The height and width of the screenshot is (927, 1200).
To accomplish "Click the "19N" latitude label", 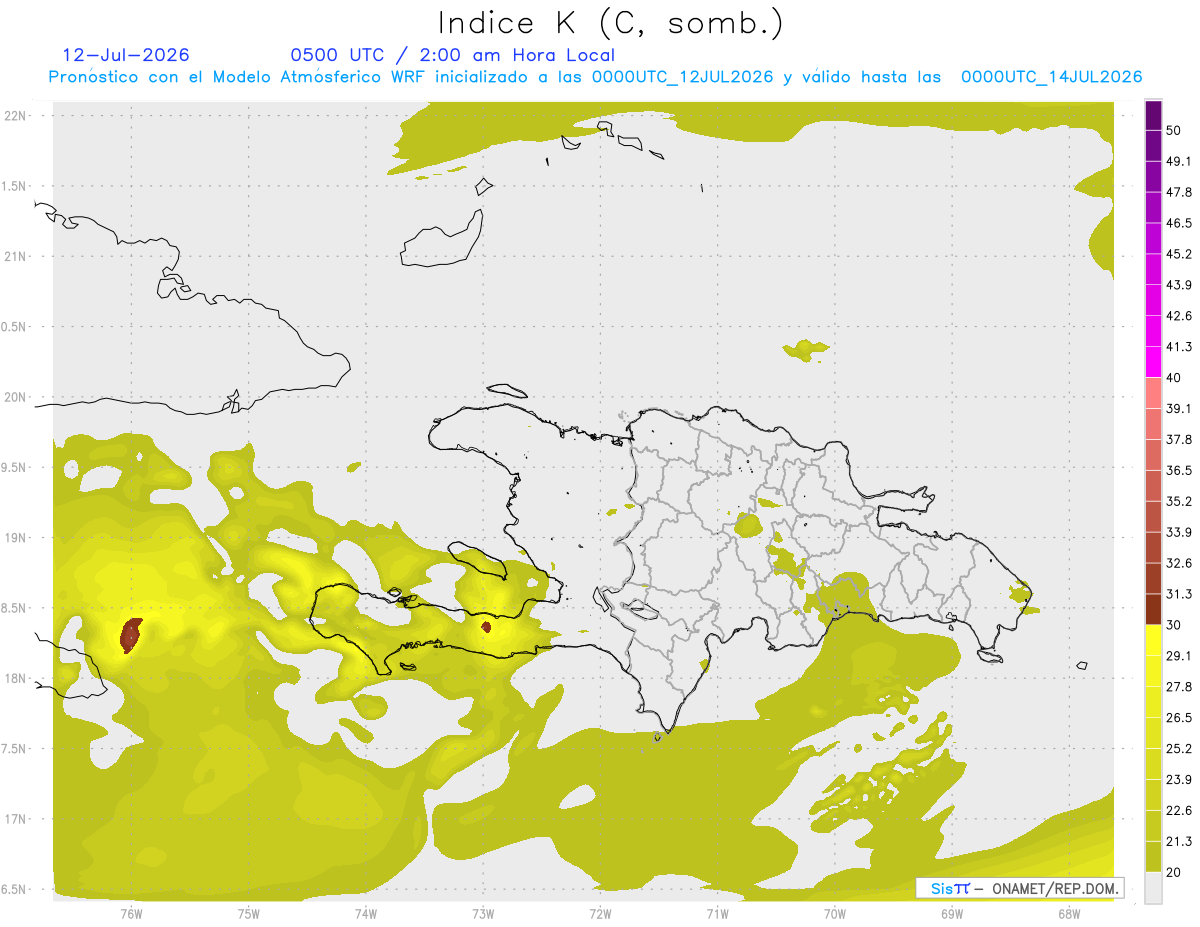I will (x=16, y=538).
